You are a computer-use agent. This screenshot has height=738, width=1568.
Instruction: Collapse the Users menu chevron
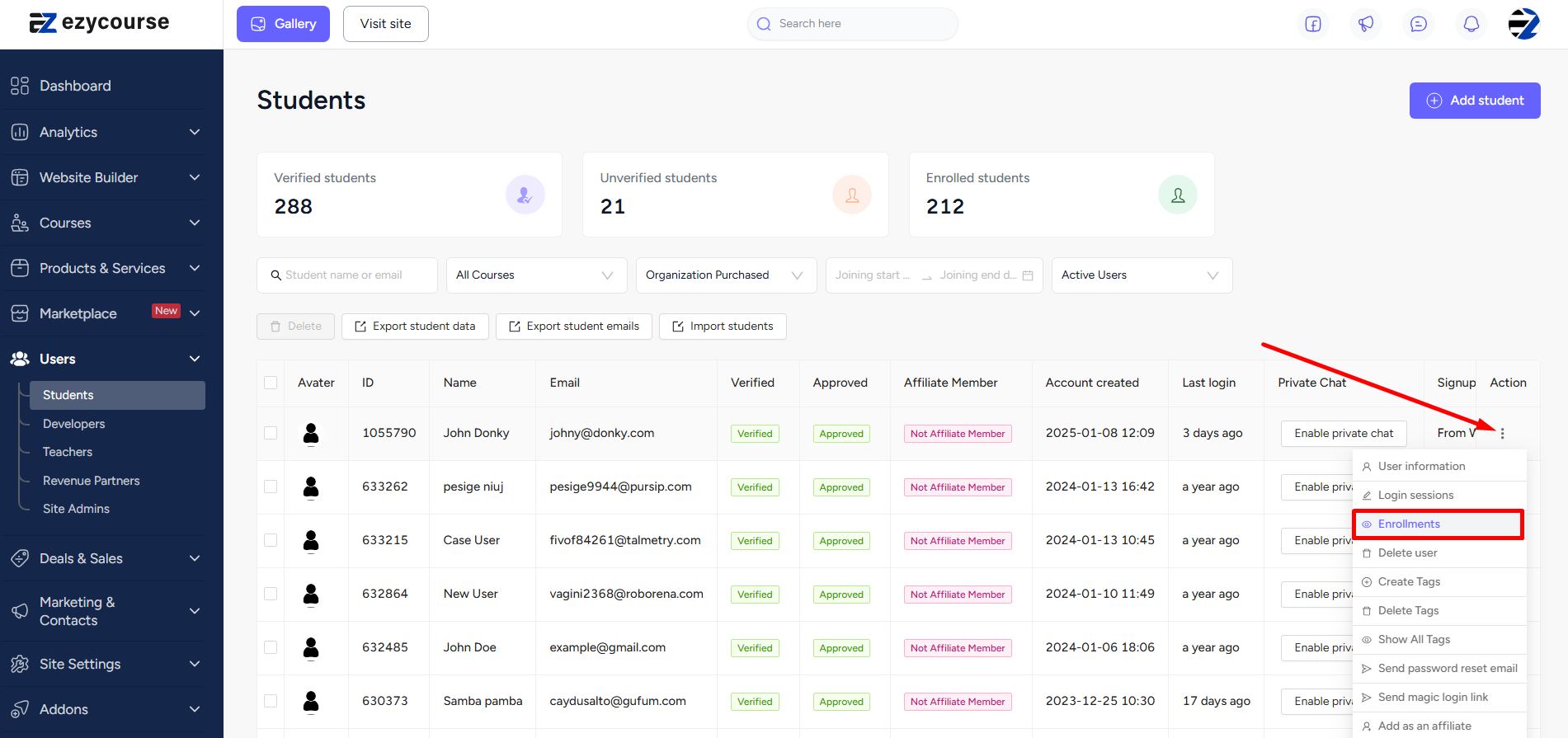click(x=195, y=359)
